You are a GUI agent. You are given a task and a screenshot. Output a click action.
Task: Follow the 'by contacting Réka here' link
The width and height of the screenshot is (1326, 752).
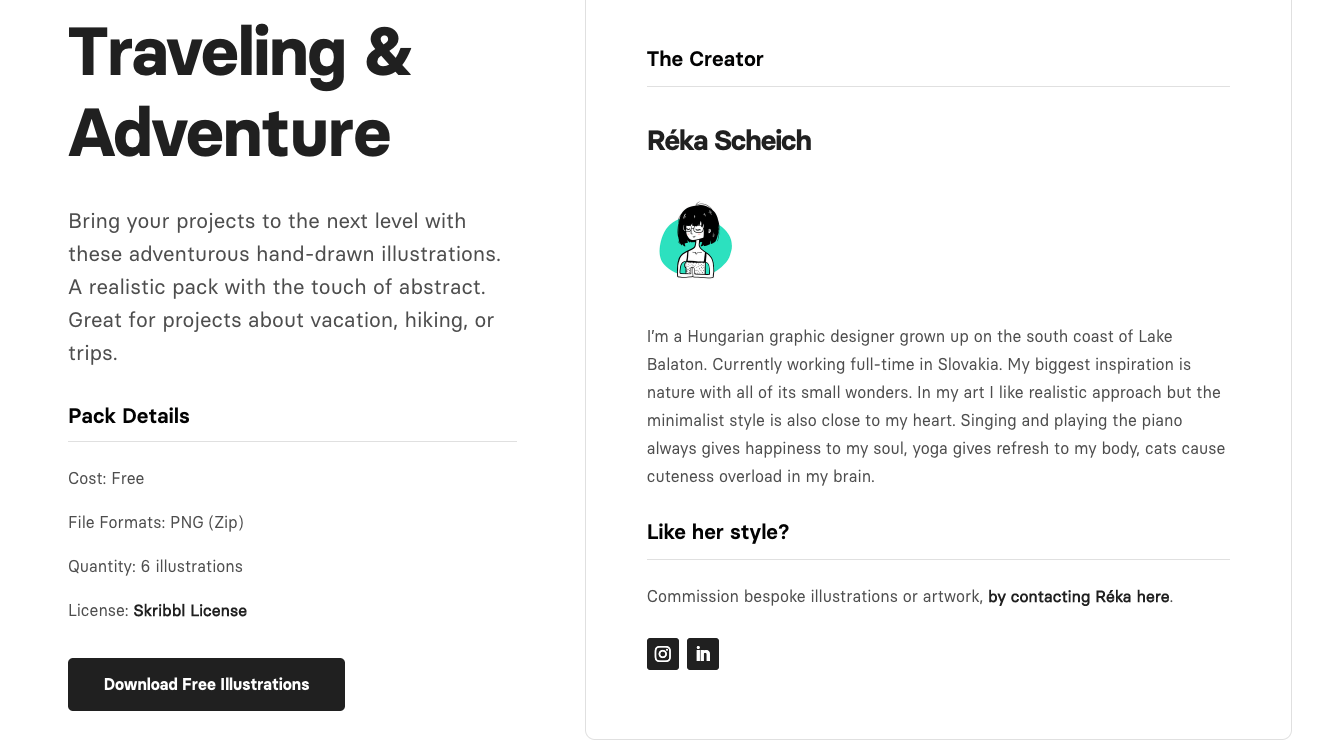[1078, 597]
